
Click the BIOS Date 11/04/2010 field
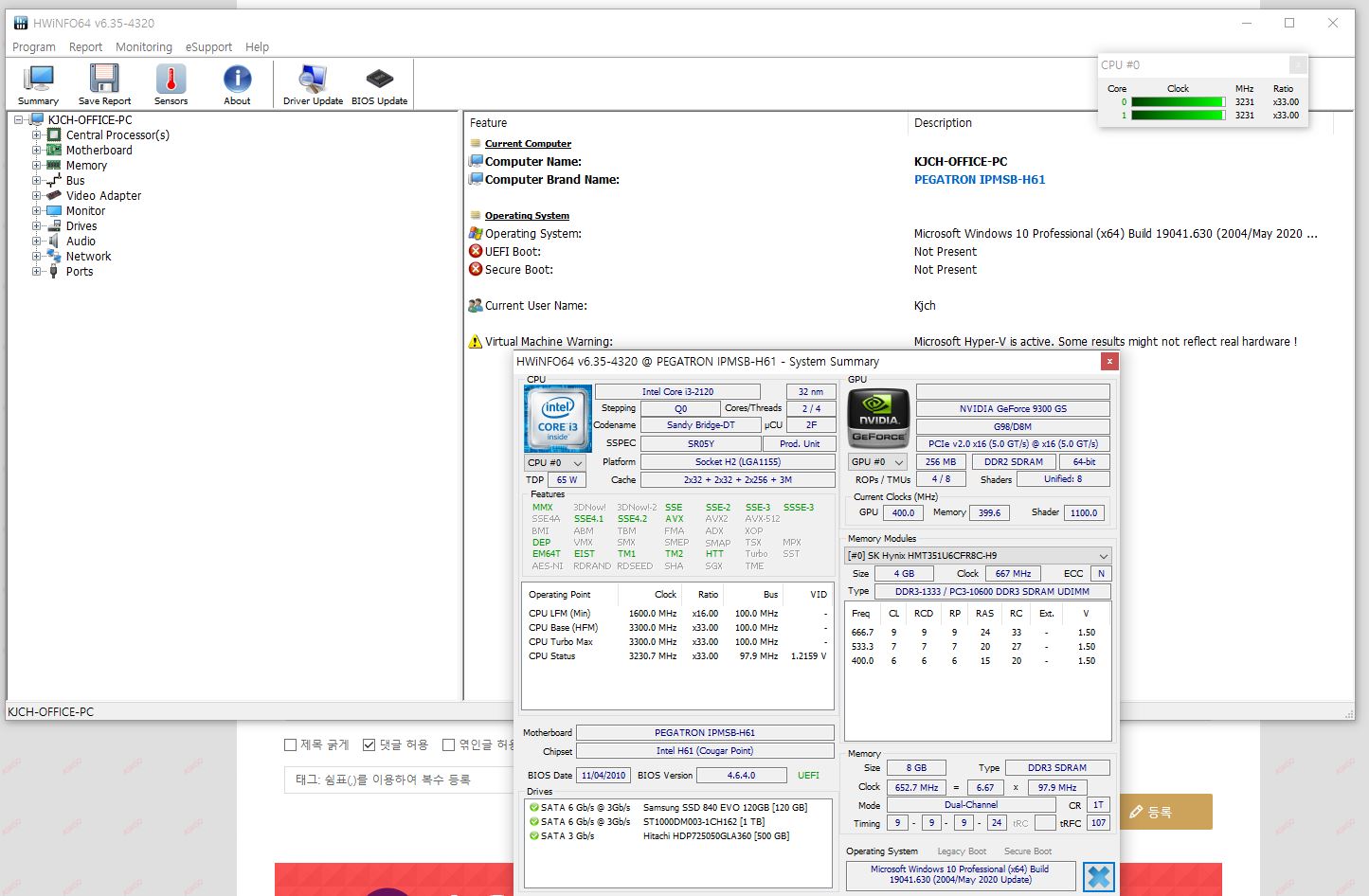[x=603, y=775]
